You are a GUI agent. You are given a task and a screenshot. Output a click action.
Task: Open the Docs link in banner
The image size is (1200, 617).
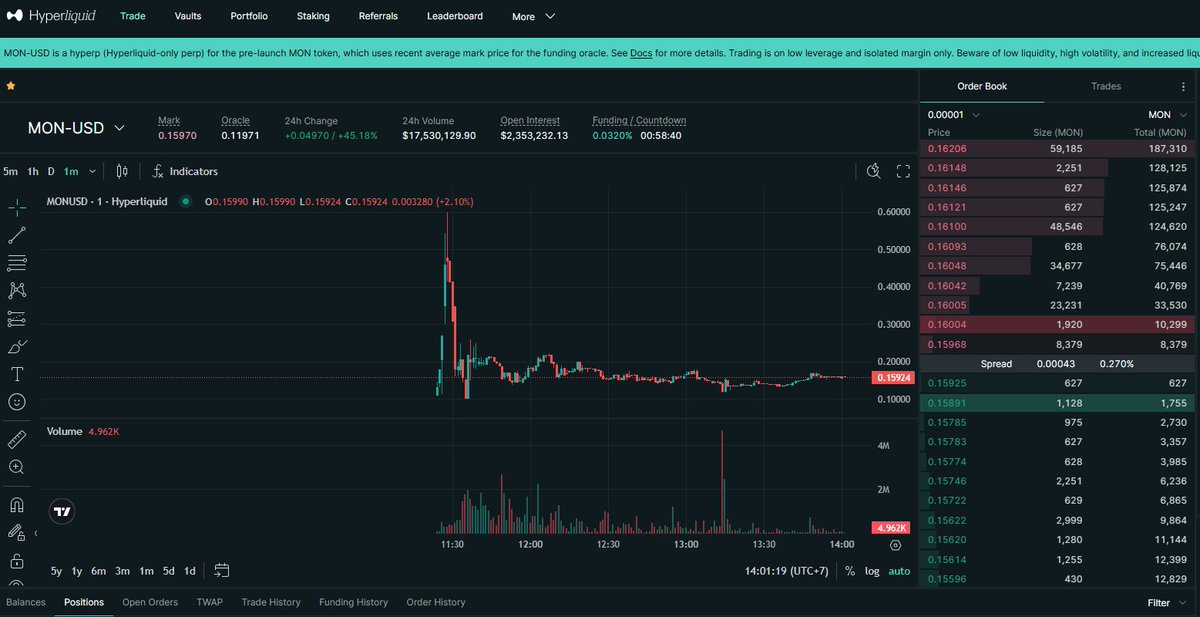[x=641, y=52]
